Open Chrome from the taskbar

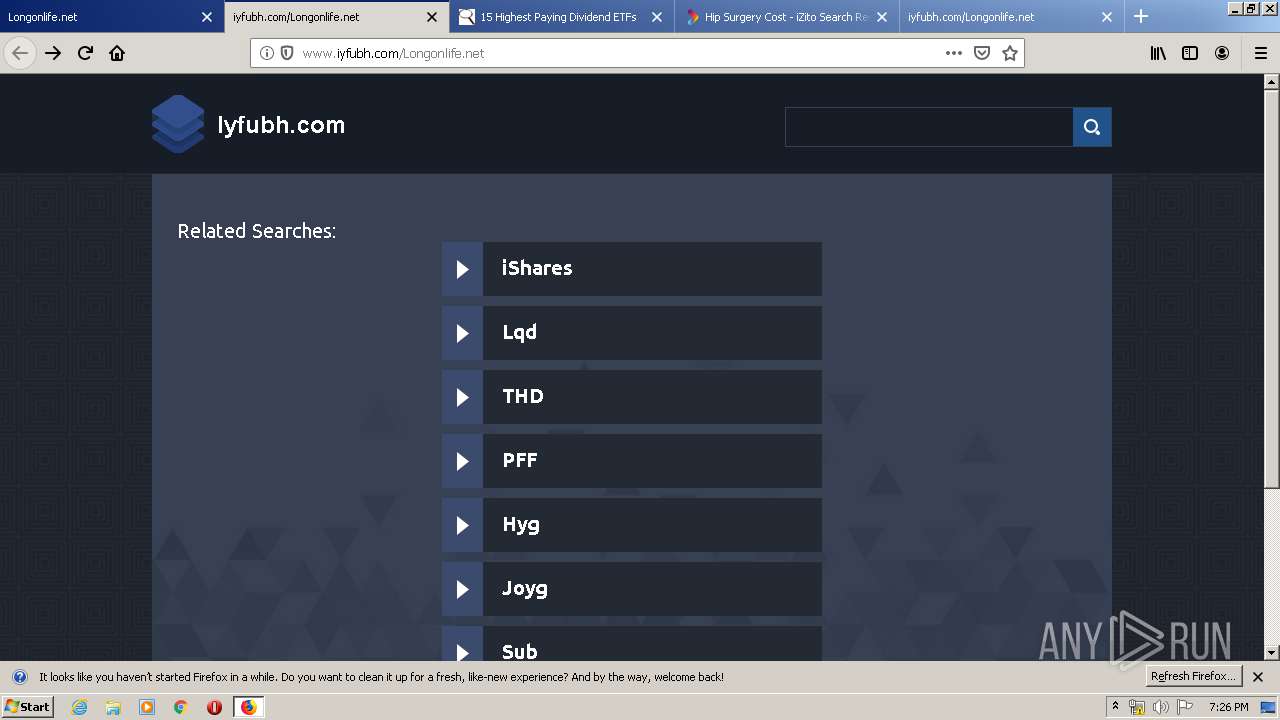(x=180, y=707)
